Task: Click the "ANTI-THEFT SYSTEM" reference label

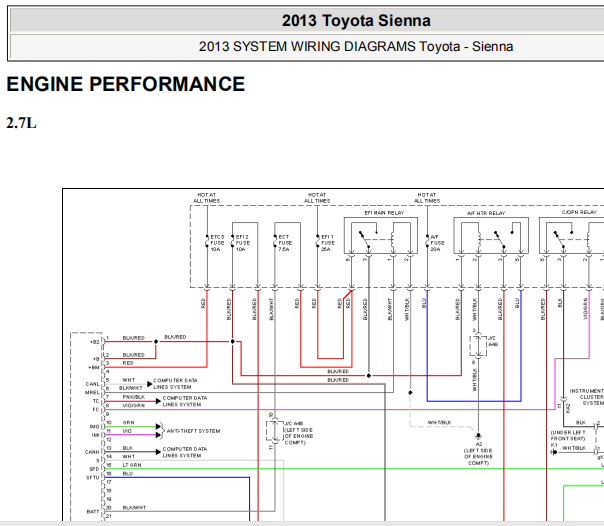Action: 193,431
